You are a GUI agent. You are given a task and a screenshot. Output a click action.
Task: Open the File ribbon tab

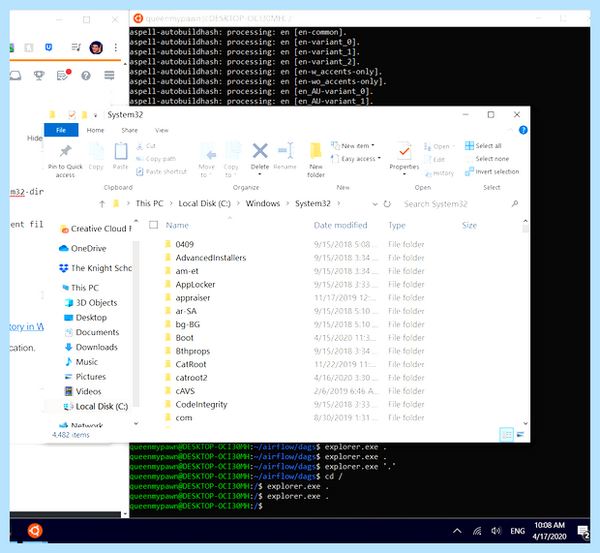point(61,130)
